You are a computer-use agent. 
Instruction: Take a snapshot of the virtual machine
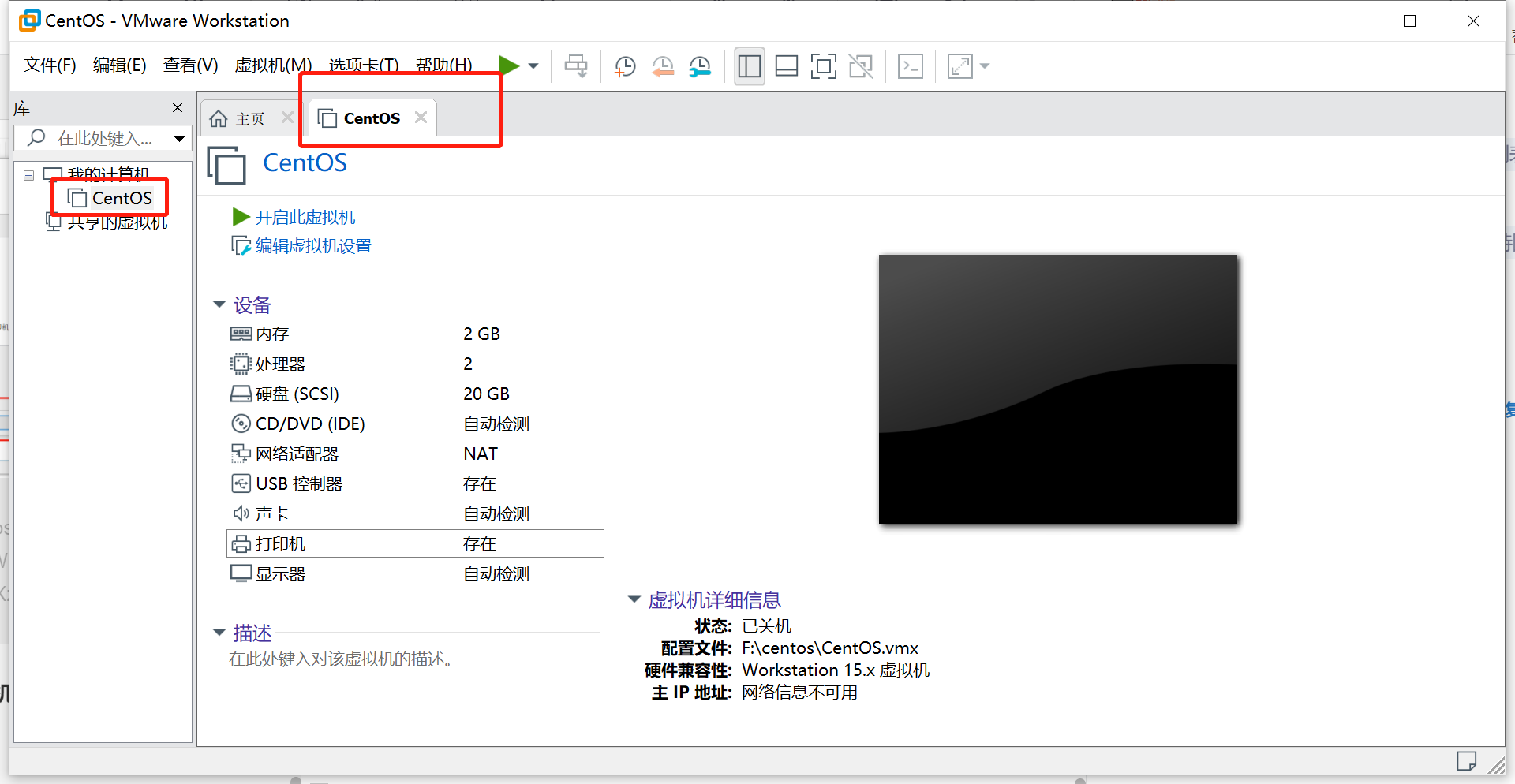625,66
